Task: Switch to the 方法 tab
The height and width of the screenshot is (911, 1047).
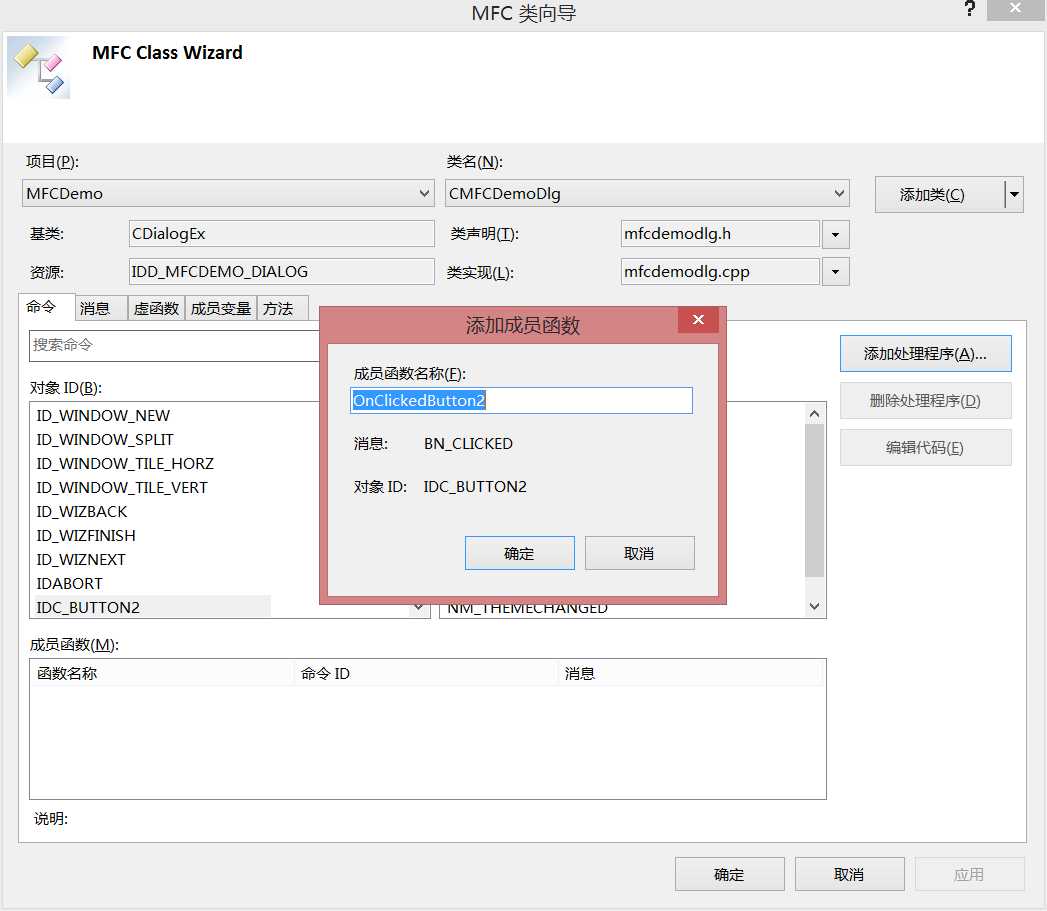Action: coord(282,309)
